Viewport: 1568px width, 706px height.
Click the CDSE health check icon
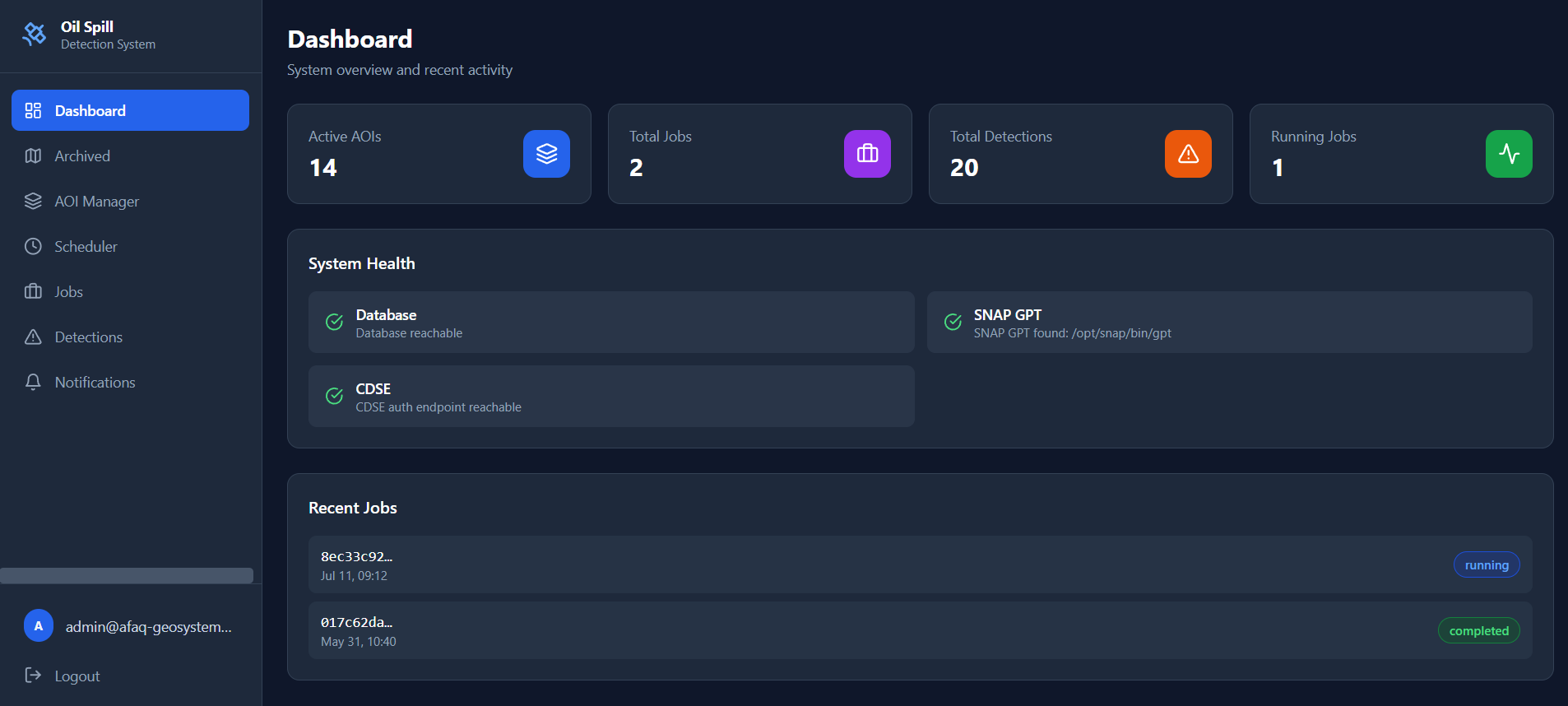(334, 396)
